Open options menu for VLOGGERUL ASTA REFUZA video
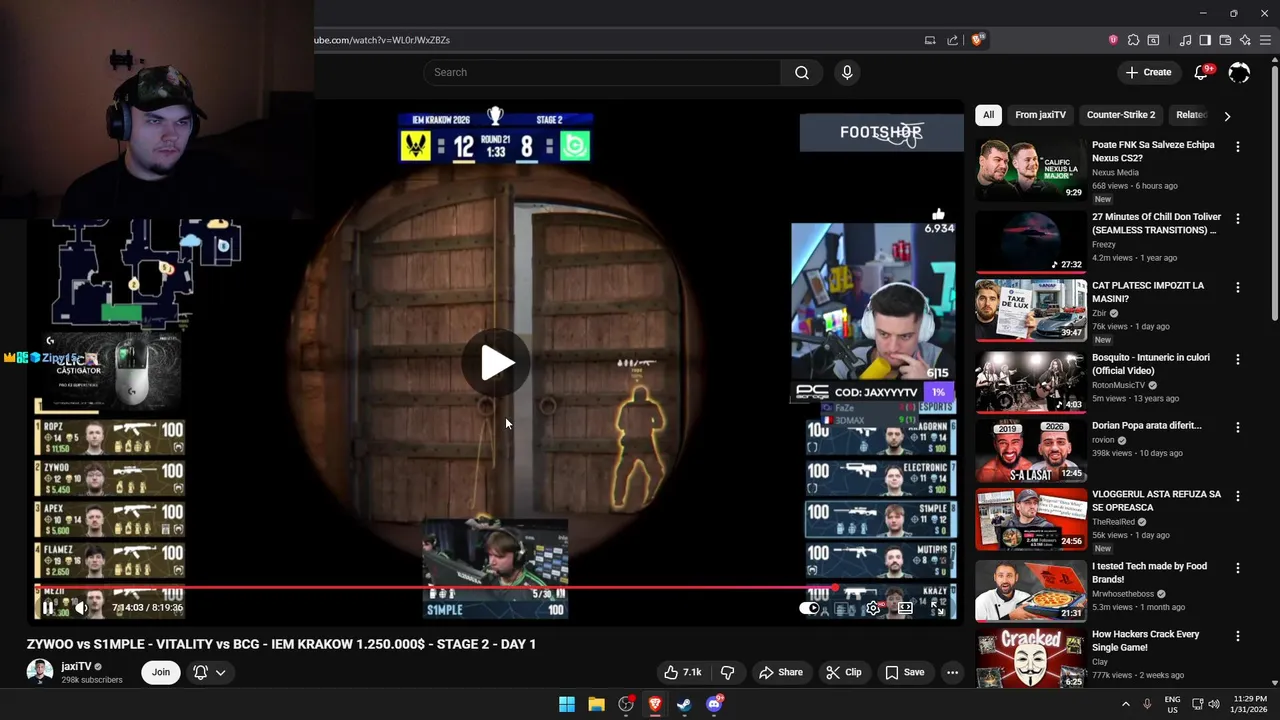 [1237, 496]
